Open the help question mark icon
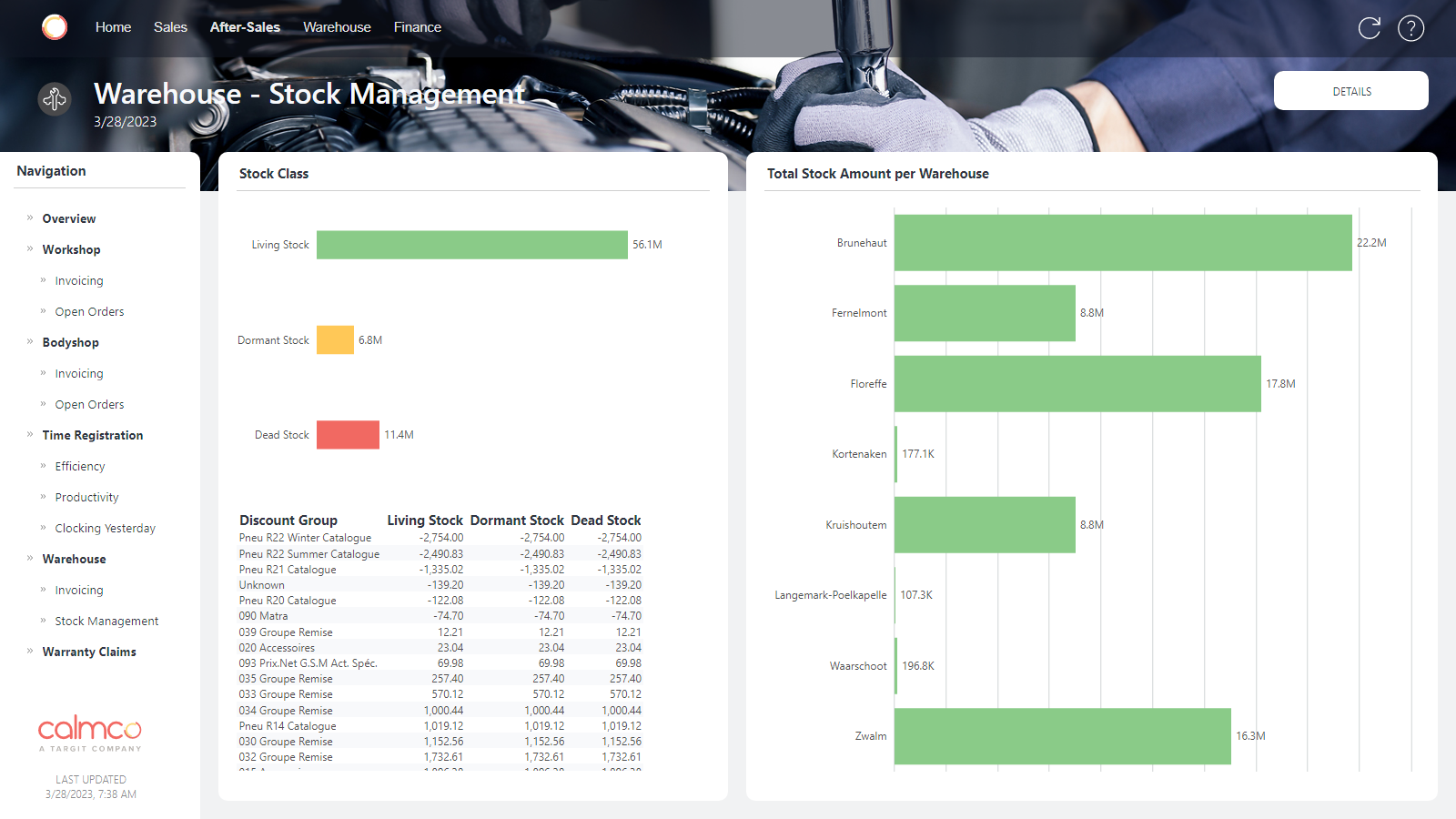1456x819 pixels. click(x=1410, y=28)
